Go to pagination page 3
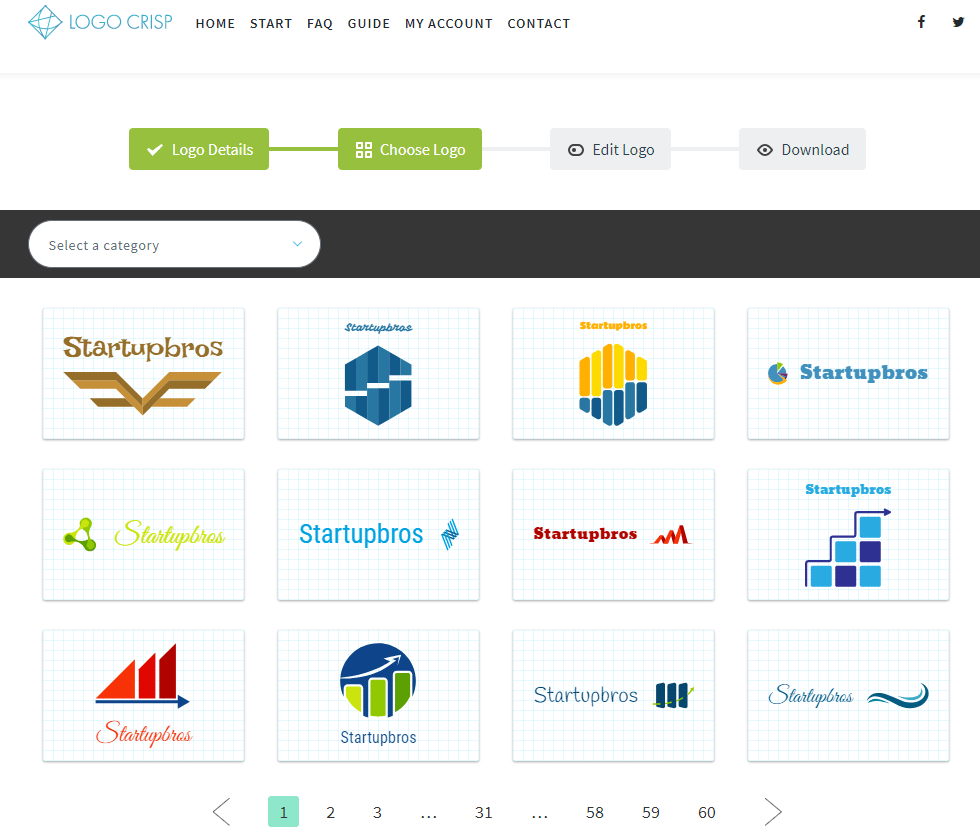This screenshot has width=980, height=840. [x=378, y=812]
